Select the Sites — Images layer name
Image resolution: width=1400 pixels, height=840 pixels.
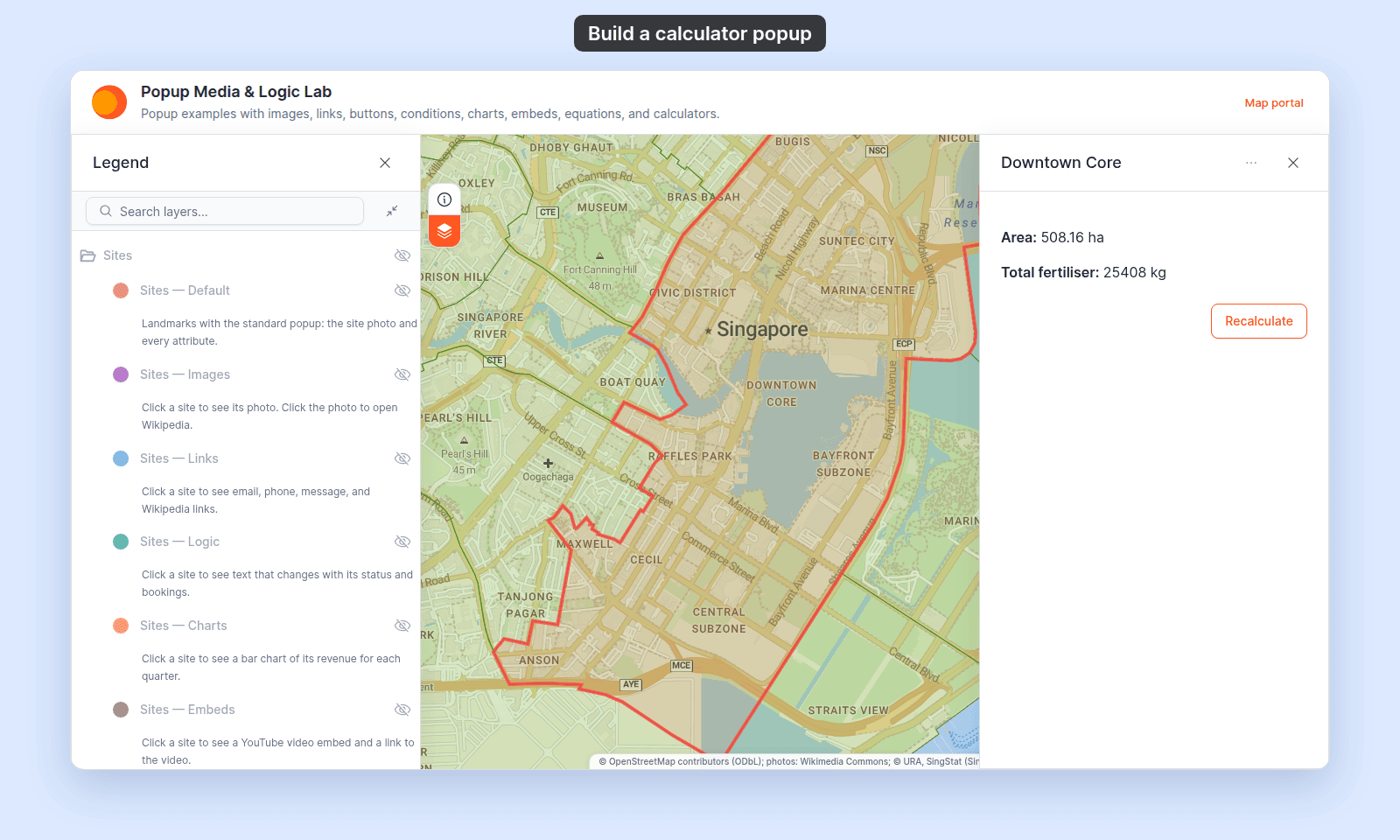(185, 374)
